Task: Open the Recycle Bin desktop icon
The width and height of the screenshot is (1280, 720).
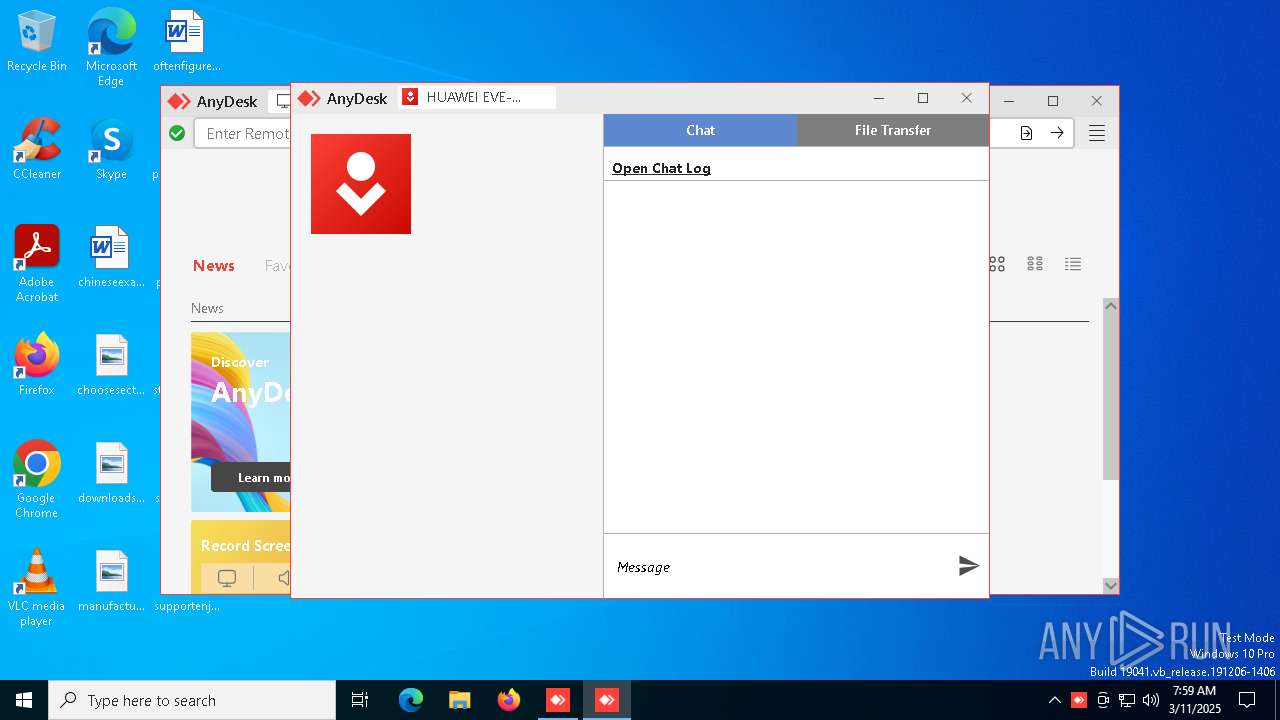Action: tap(37, 42)
